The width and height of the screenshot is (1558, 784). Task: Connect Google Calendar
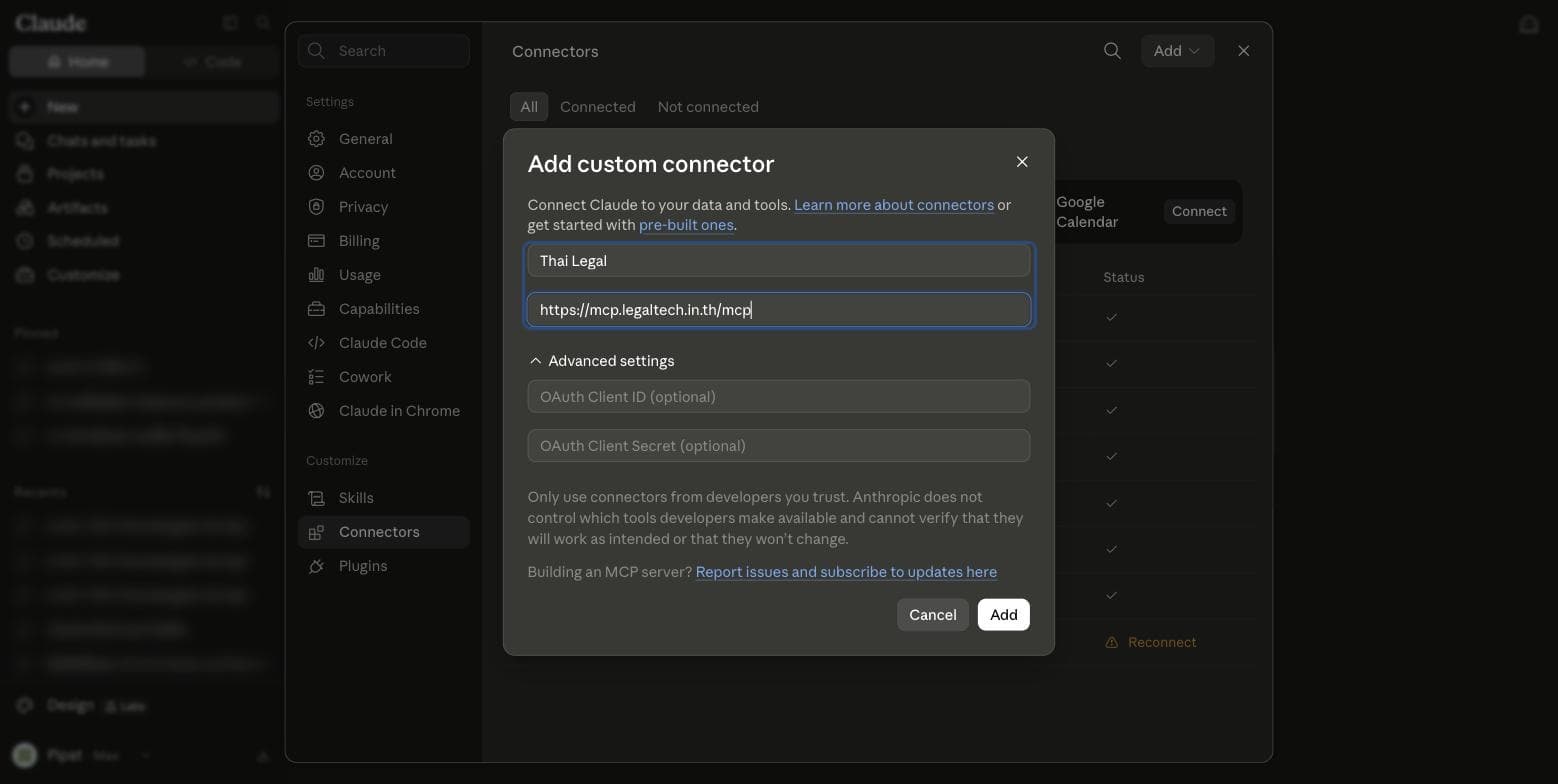(x=1199, y=212)
